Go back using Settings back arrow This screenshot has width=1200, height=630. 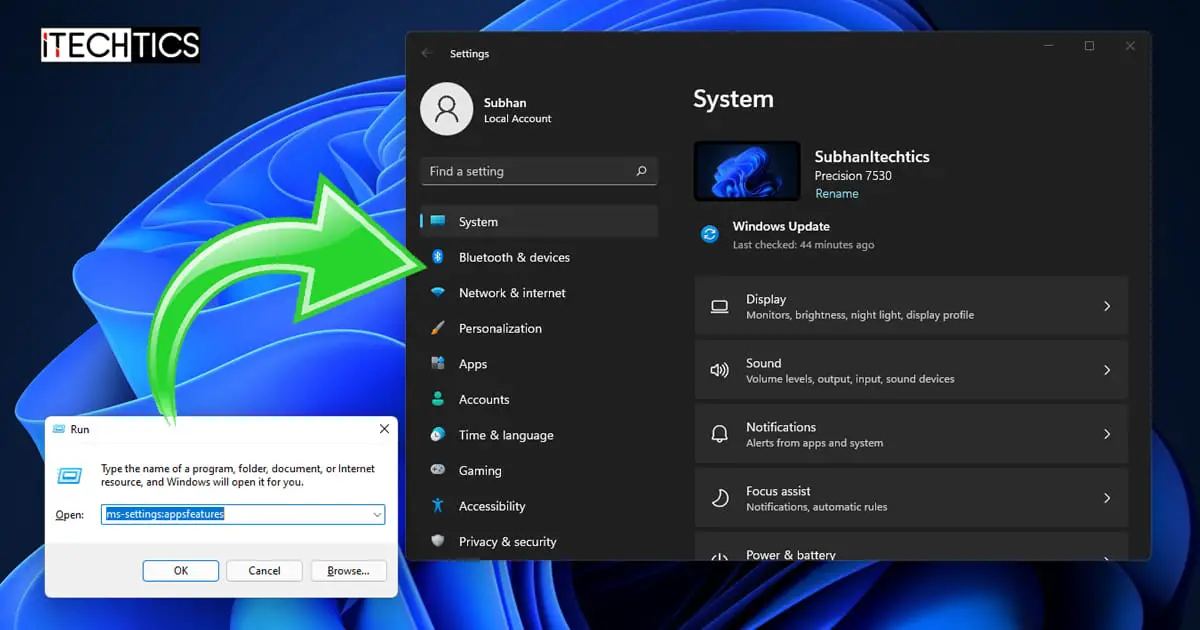427,53
